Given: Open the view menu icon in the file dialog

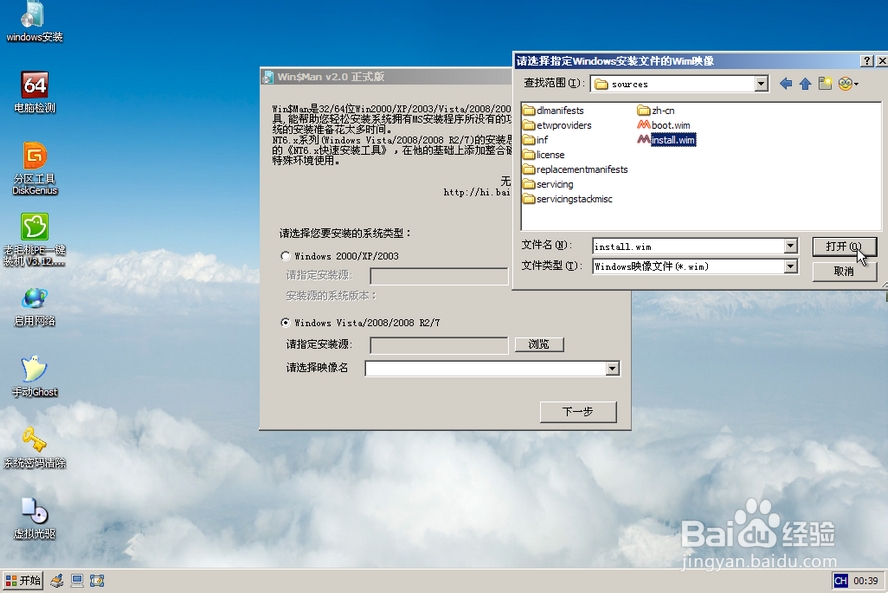Looking at the screenshot, I should point(848,84).
